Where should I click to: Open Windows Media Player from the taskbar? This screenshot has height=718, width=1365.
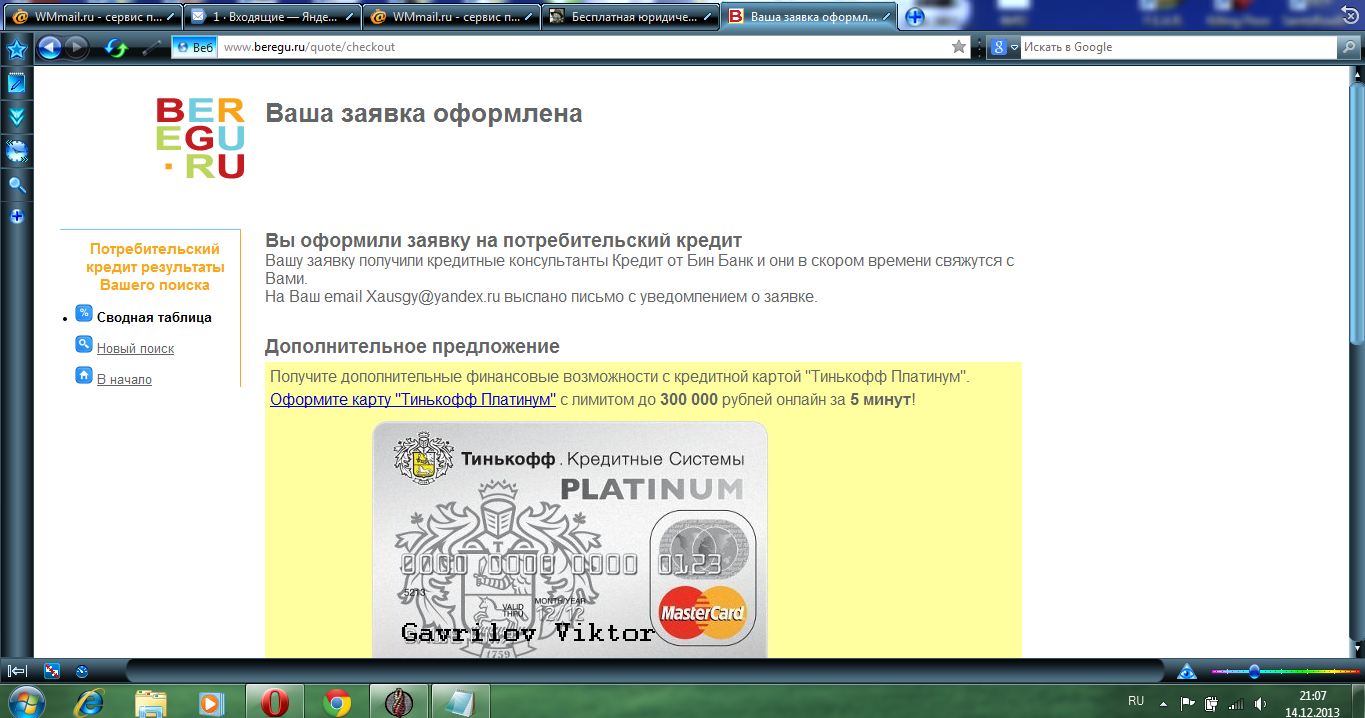point(212,702)
